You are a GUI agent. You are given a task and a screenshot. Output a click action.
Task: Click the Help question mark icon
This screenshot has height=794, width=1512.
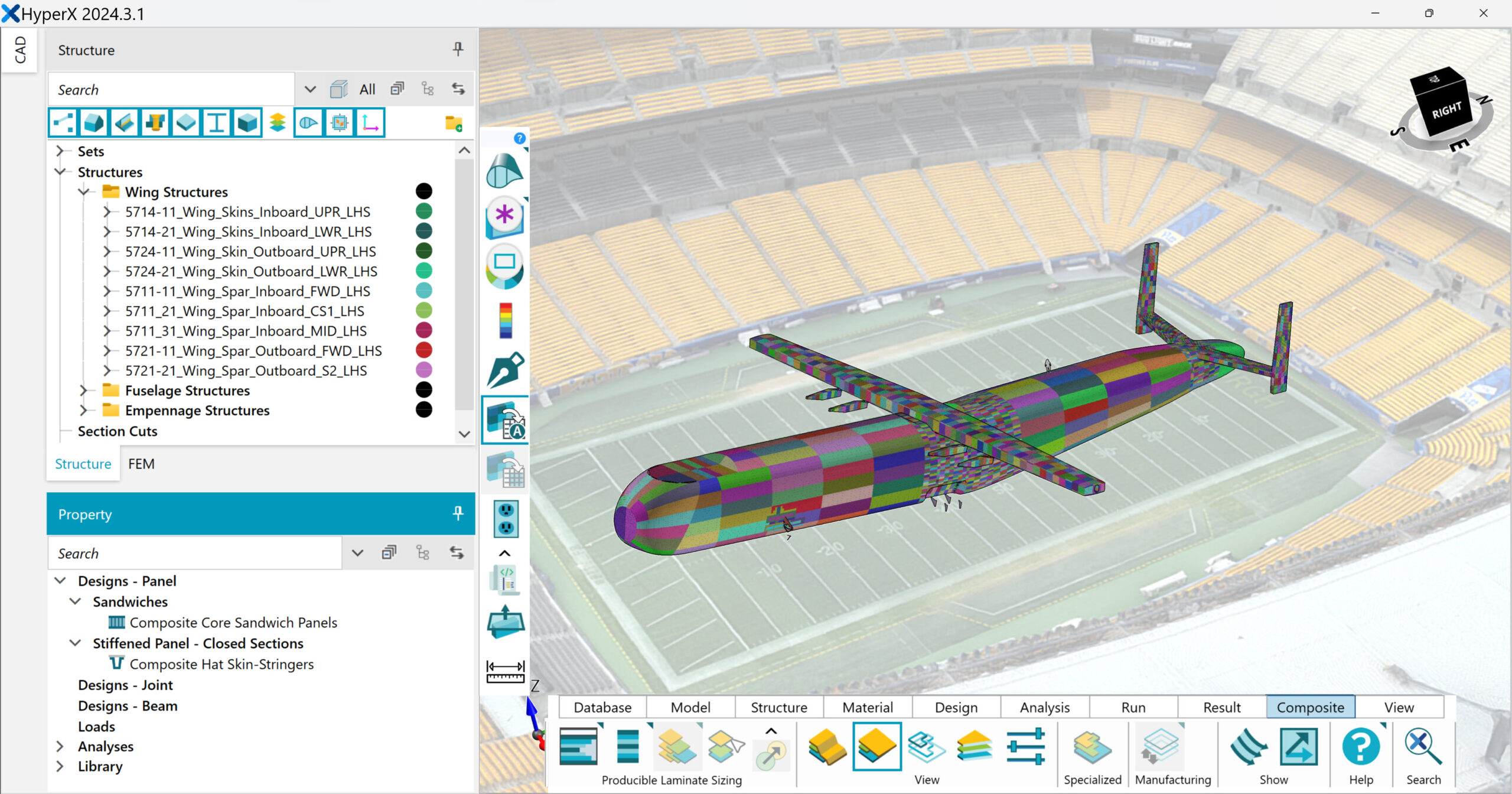(x=1360, y=747)
